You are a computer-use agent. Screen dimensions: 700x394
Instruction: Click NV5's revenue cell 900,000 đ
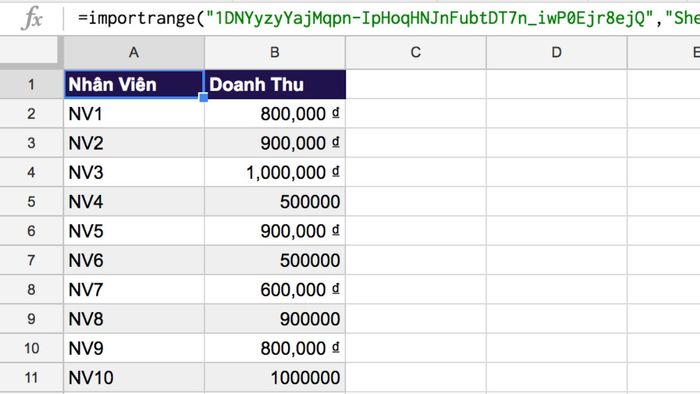tap(275, 231)
